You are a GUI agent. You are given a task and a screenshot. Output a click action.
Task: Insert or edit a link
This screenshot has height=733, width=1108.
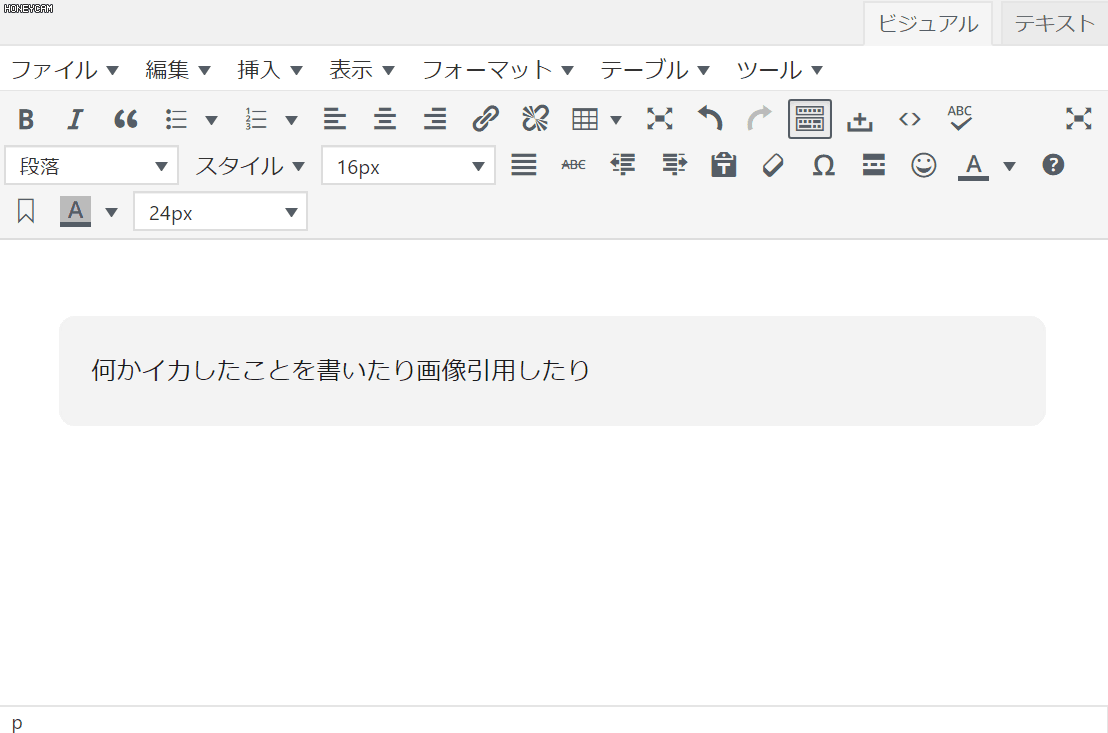click(485, 119)
